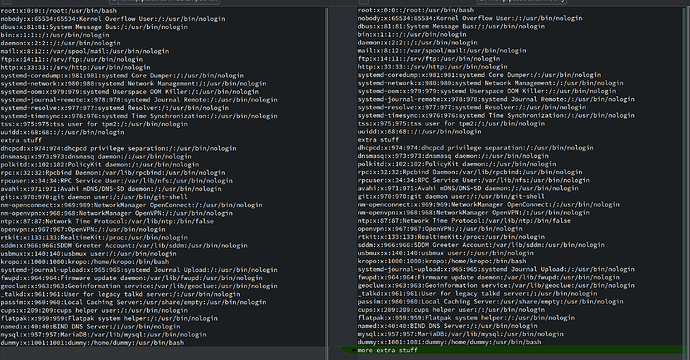Click the 'root:x:0:0' line in right pane

416,10
